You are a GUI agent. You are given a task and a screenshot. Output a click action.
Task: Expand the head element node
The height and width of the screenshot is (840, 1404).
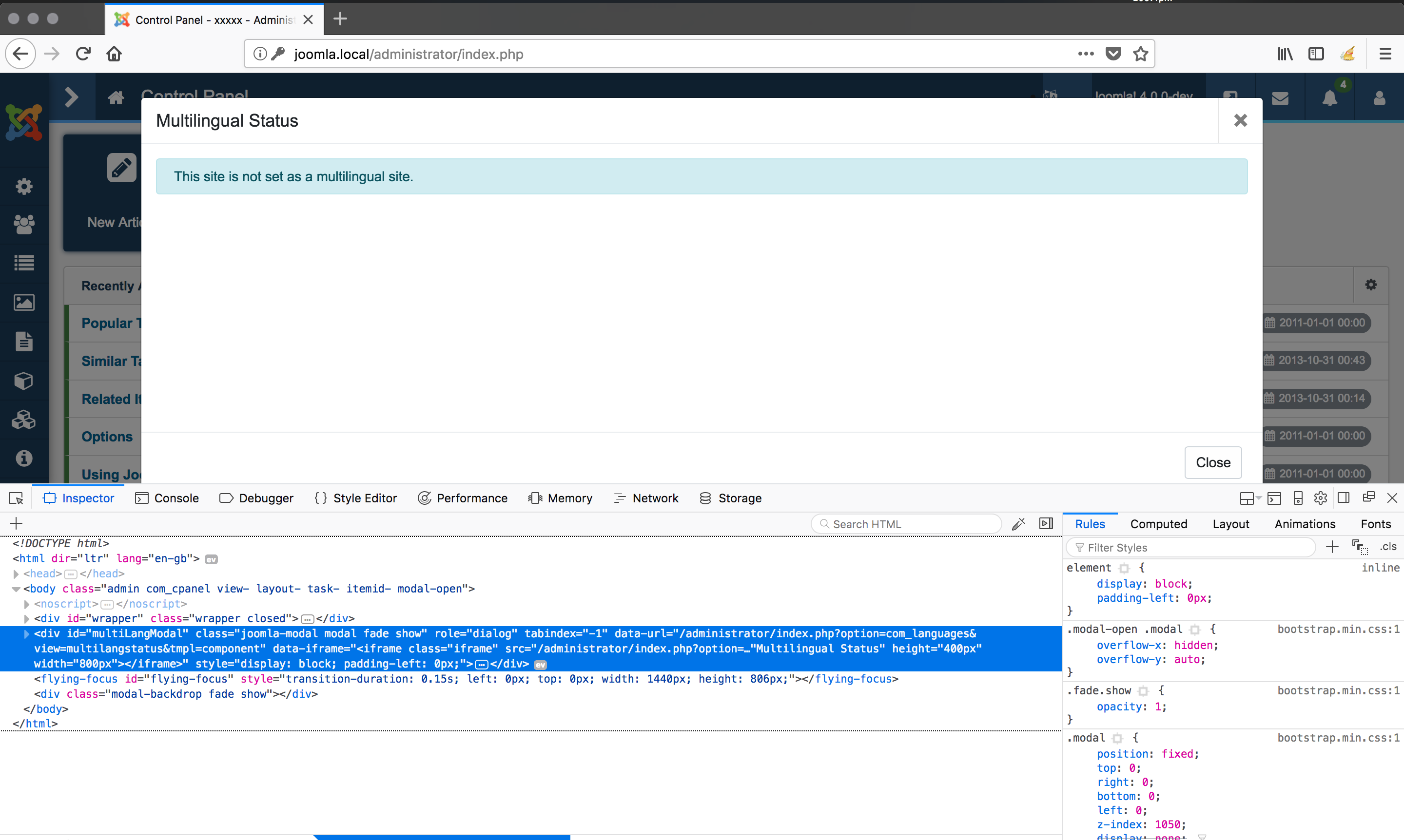point(16,574)
